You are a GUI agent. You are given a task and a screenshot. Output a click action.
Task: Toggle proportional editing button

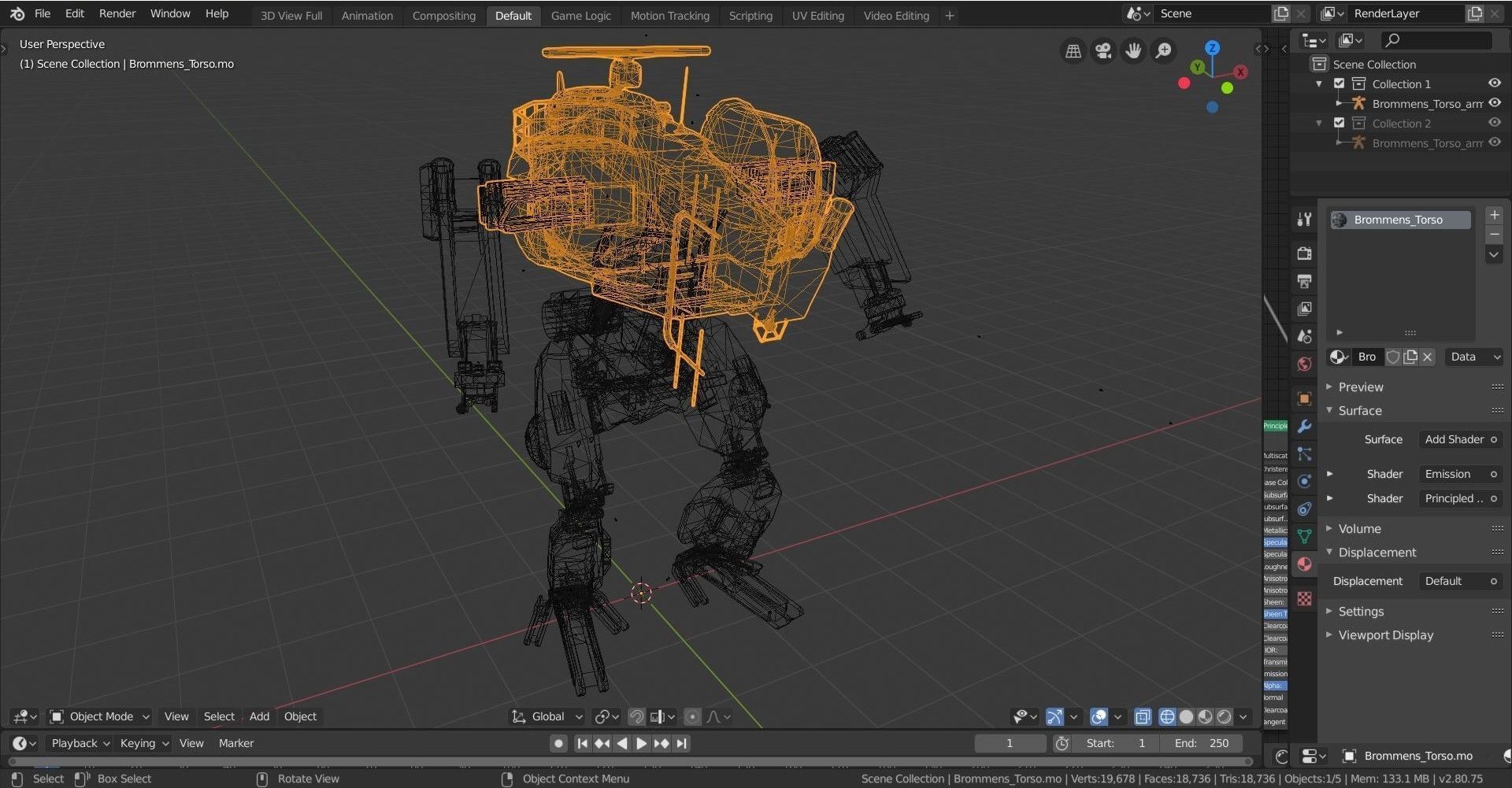pos(692,716)
